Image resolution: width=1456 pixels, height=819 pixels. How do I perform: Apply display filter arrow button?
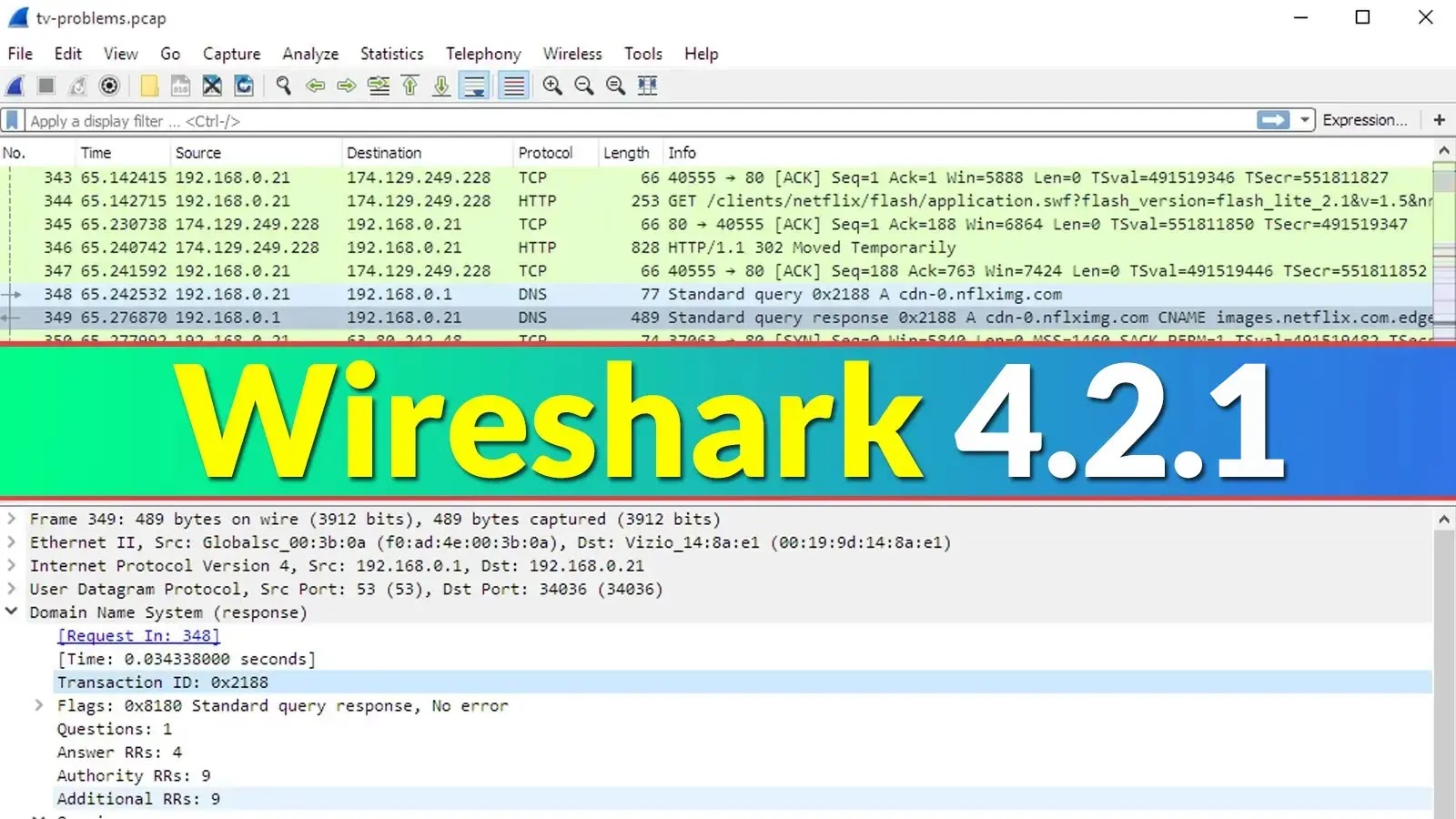(x=1273, y=120)
